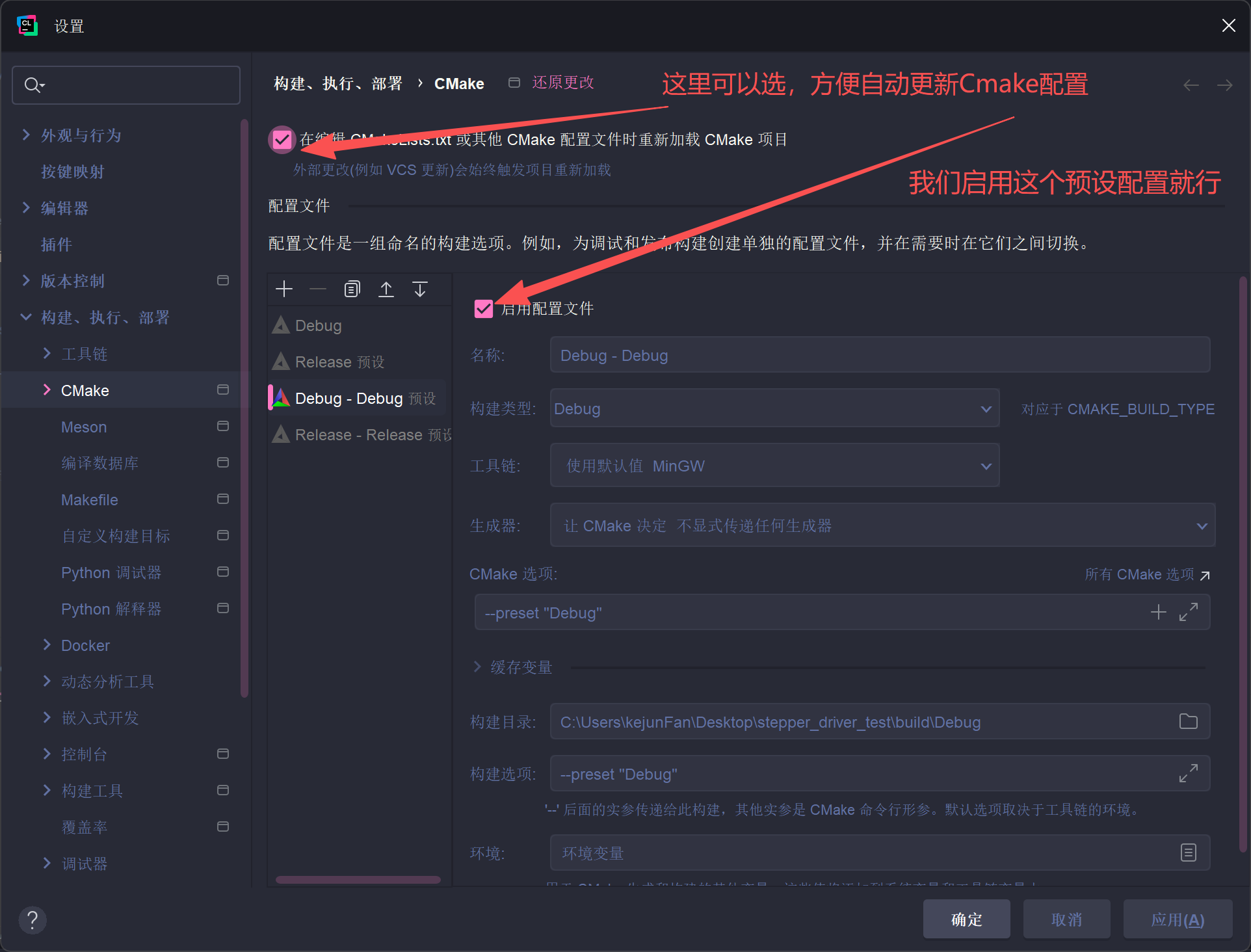Click the settings search input field
The image size is (1251, 952).
click(126, 85)
